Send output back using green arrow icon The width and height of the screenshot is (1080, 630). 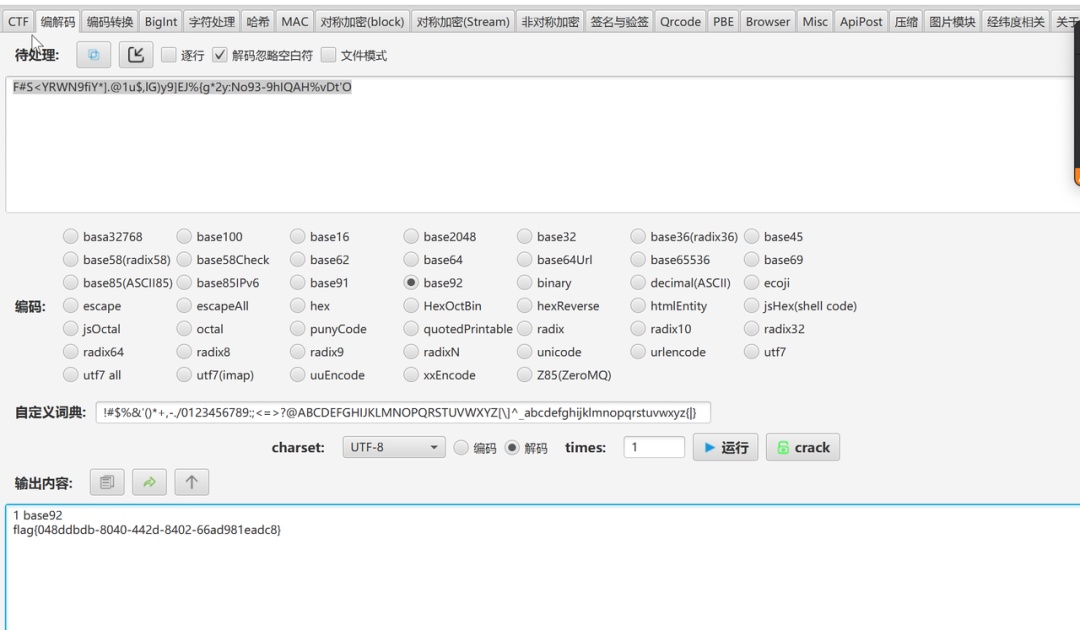point(148,481)
